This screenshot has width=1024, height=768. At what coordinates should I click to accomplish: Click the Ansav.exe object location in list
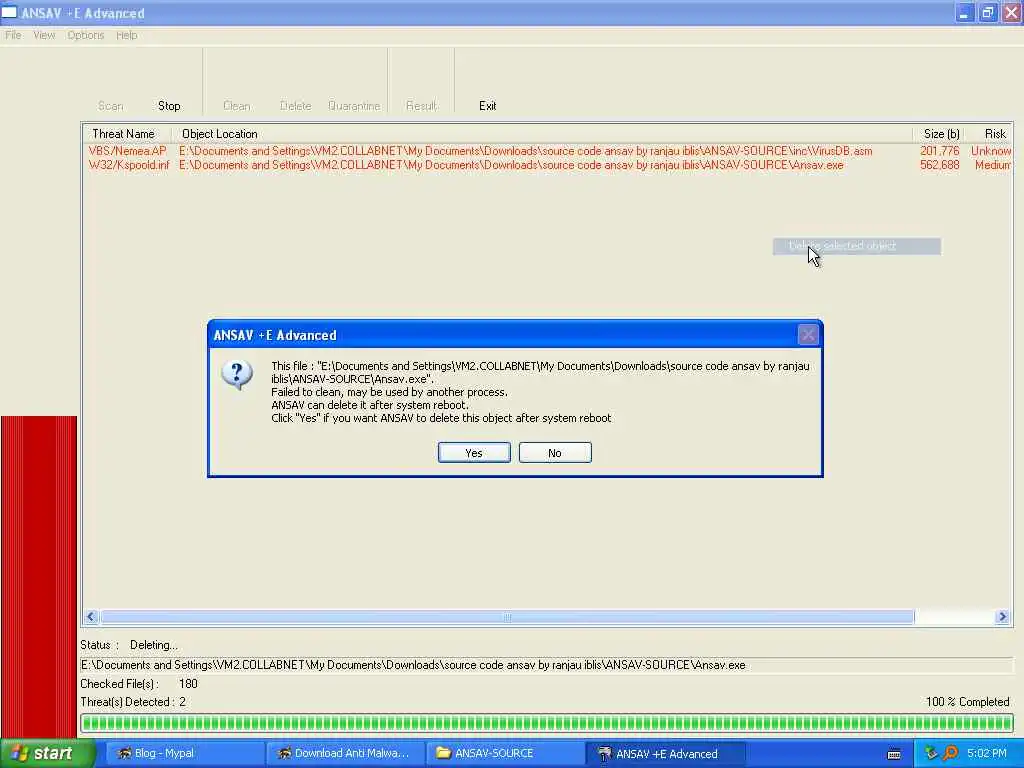point(511,165)
